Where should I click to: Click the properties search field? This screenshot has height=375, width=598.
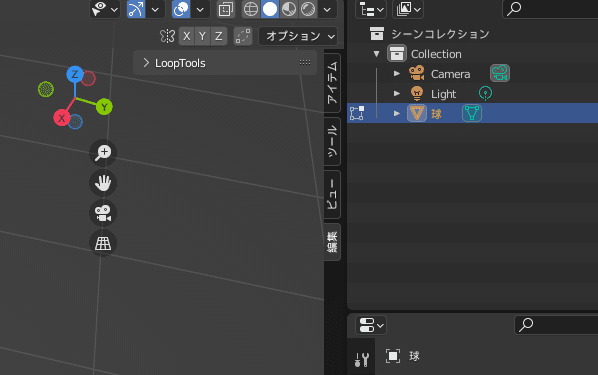pos(556,325)
